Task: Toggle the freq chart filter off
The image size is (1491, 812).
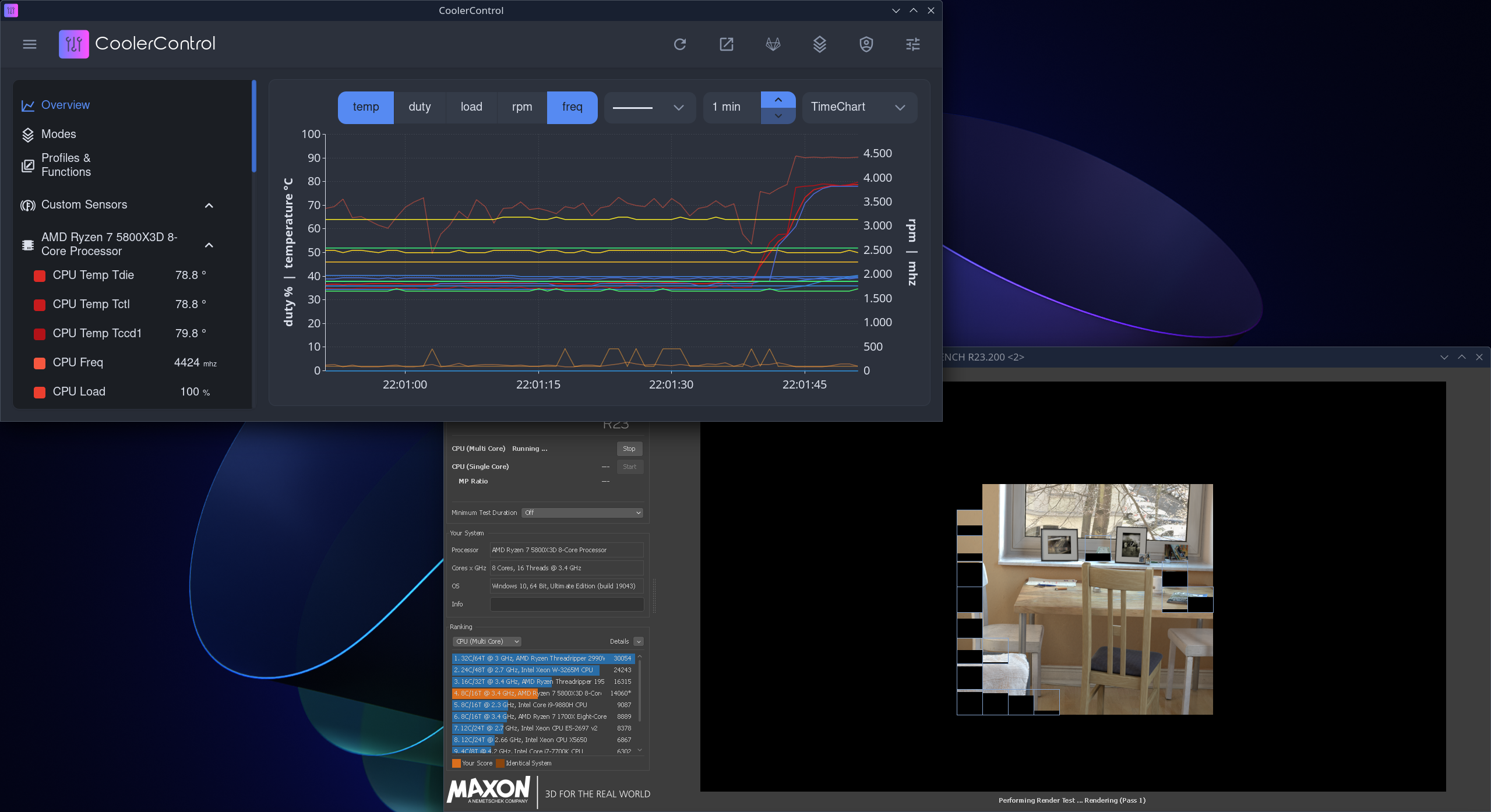Action: click(x=572, y=107)
